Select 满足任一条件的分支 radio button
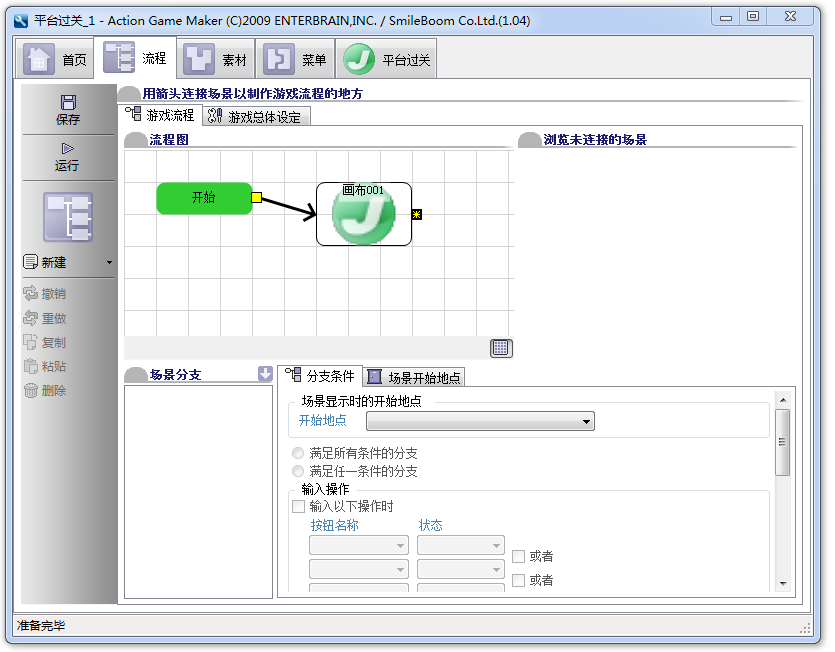Viewport: 835px width, 652px height. click(298, 471)
